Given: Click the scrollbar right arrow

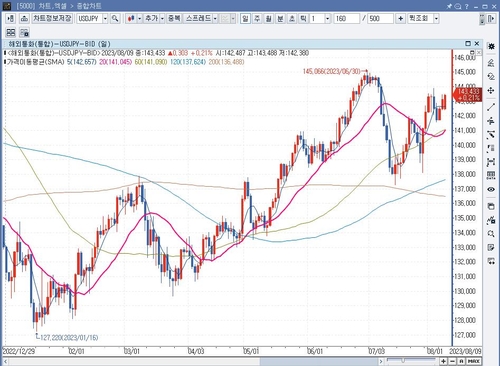Looking at the screenshot, I should (x=381, y=361).
